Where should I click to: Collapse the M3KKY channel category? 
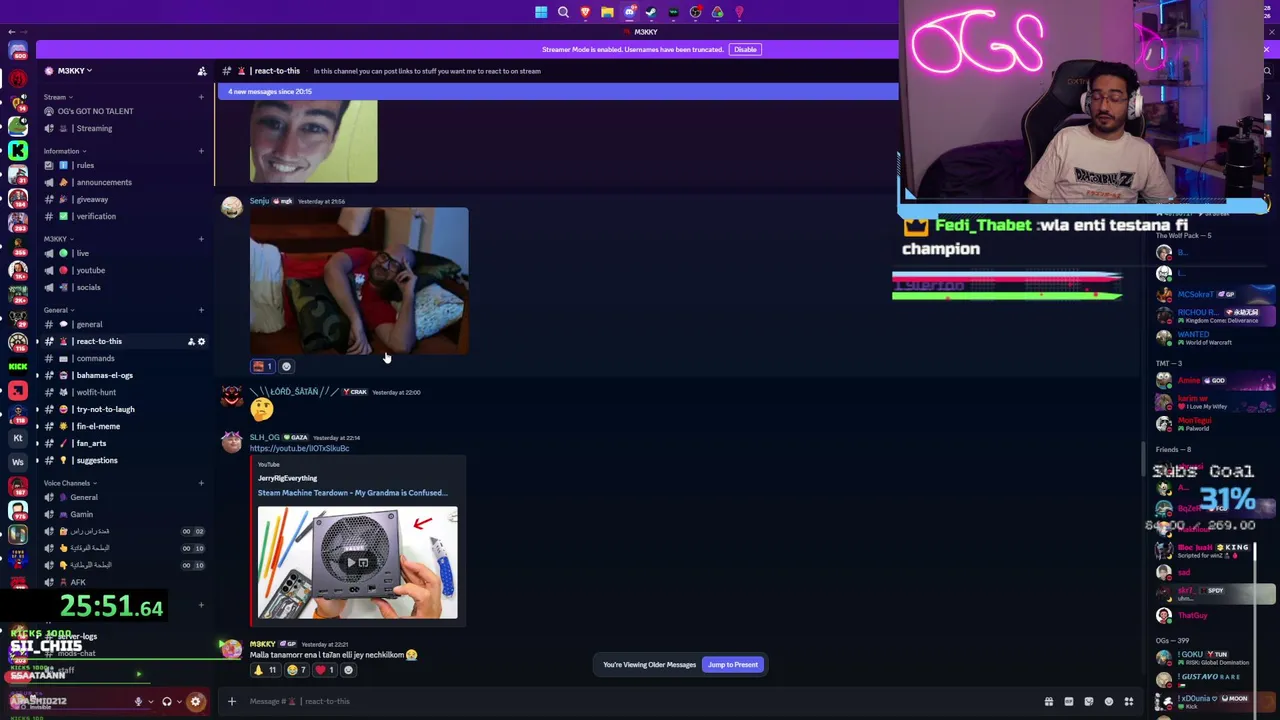click(58, 239)
